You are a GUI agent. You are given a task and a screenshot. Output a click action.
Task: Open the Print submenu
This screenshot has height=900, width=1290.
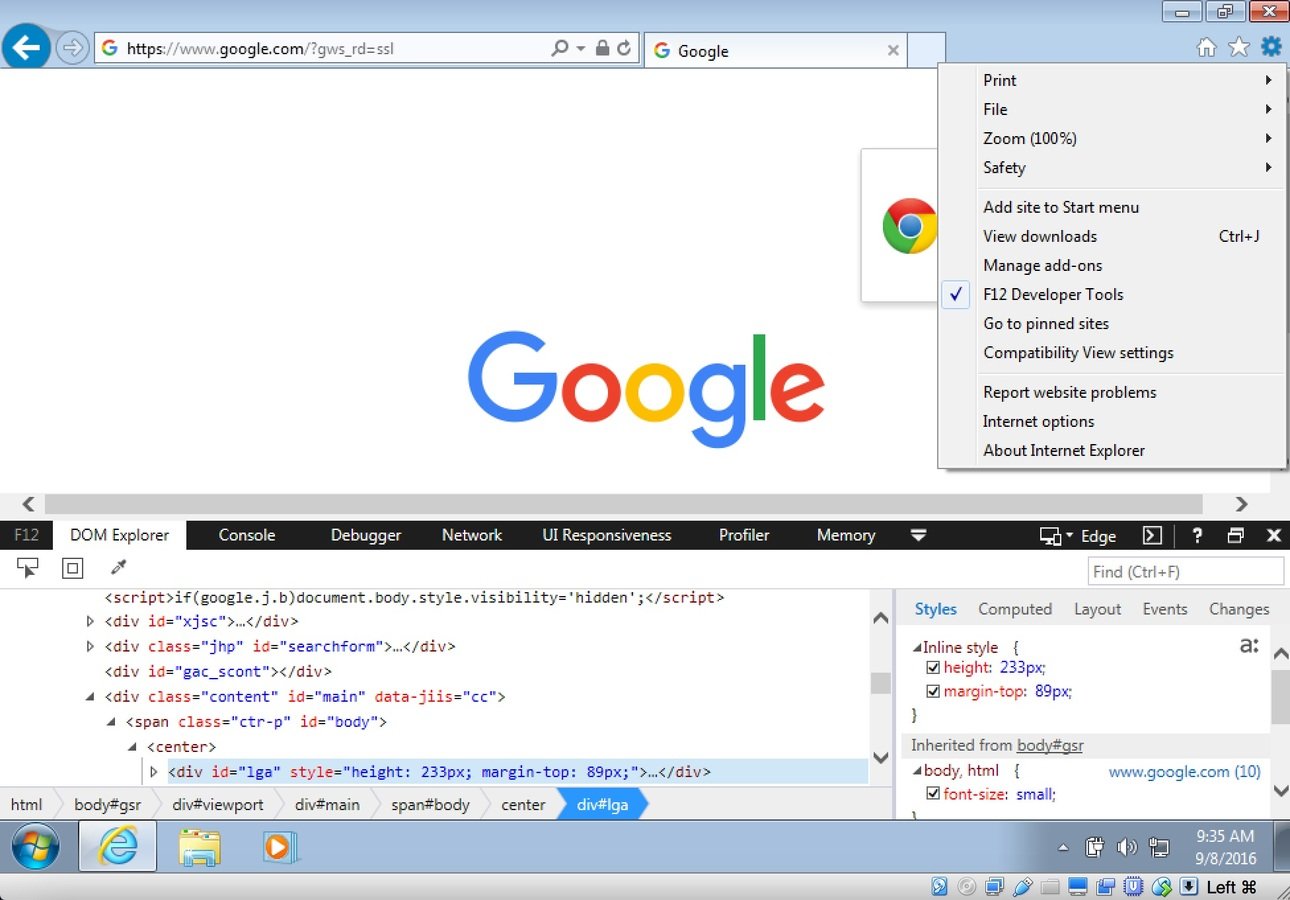(x=1111, y=80)
